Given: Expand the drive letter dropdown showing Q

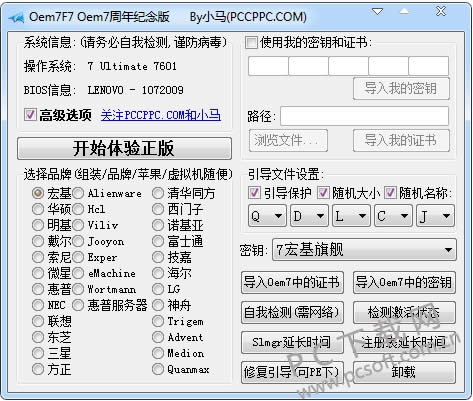Looking at the screenshot, I should (267, 216).
